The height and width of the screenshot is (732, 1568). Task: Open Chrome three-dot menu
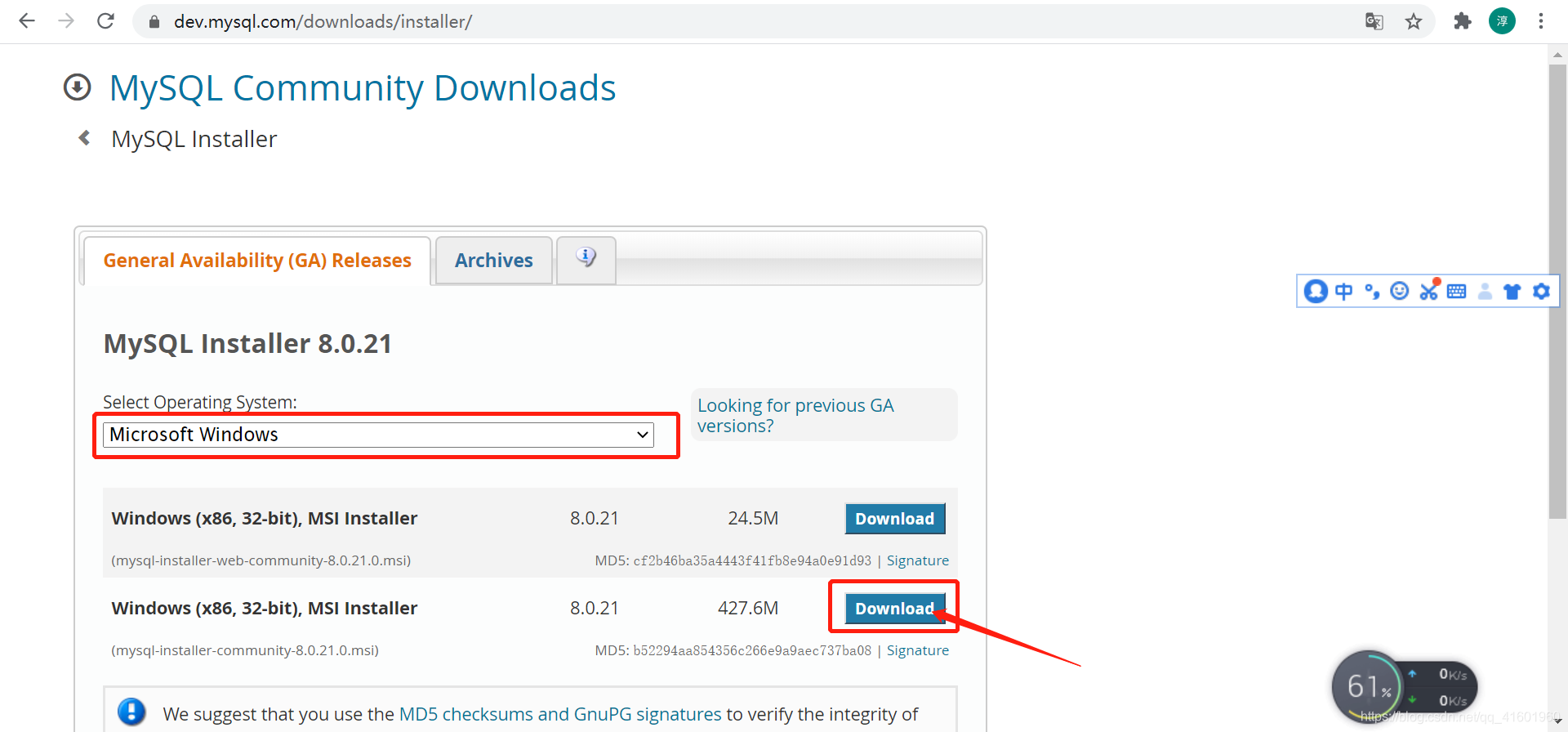pos(1541,21)
